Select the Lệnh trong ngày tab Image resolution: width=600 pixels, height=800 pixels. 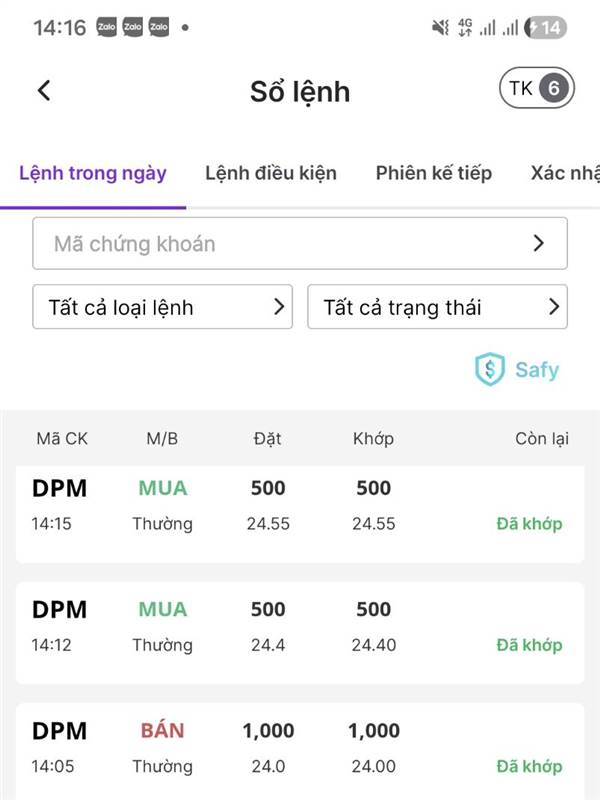click(93, 173)
